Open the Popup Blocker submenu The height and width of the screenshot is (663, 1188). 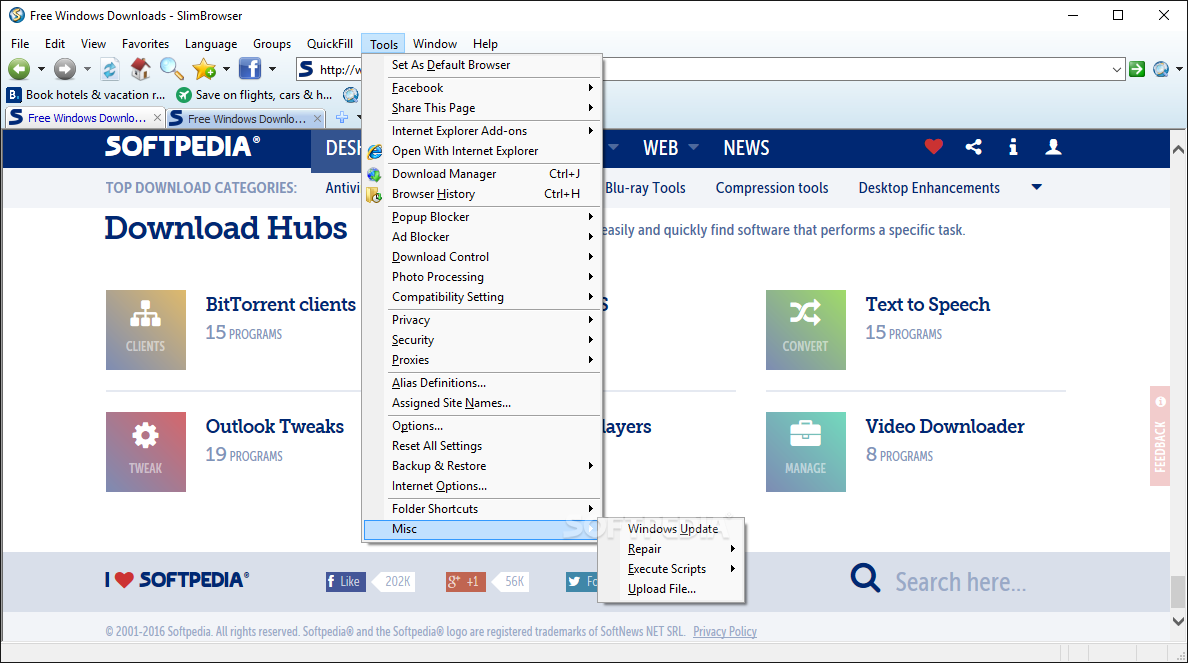point(482,217)
